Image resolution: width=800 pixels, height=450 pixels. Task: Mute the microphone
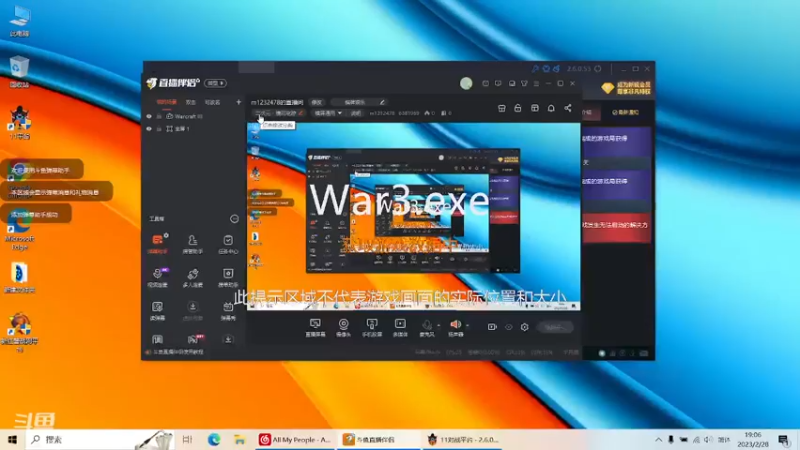click(427, 327)
